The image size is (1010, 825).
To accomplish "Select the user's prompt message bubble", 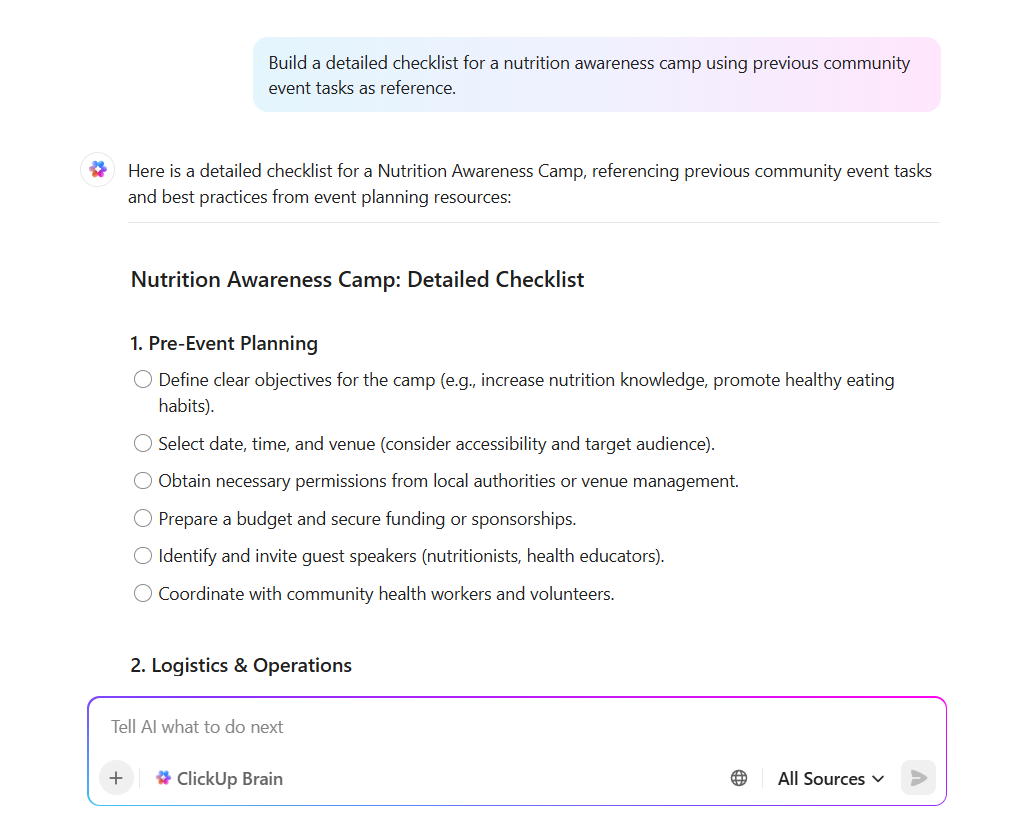I will [x=596, y=74].
